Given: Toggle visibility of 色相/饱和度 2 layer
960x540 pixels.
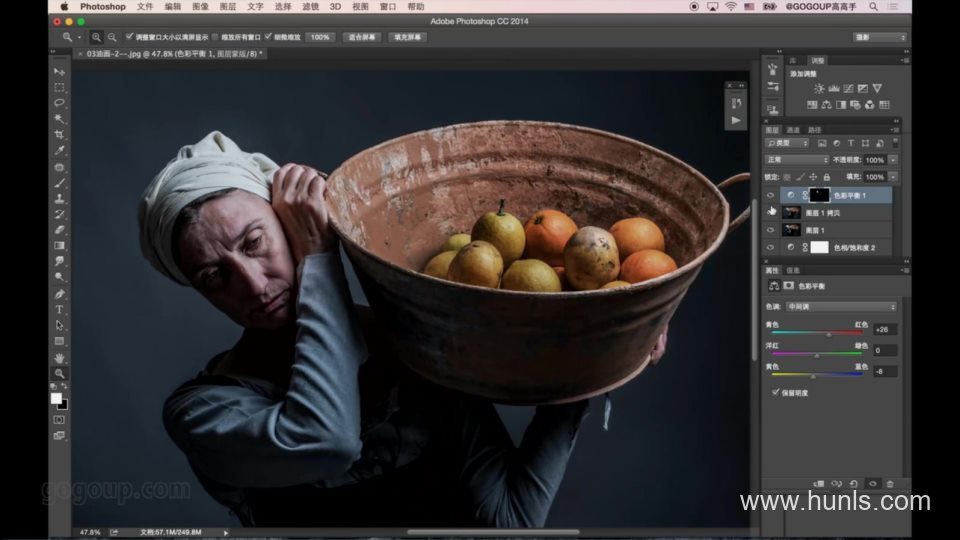Looking at the screenshot, I should [770, 247].
